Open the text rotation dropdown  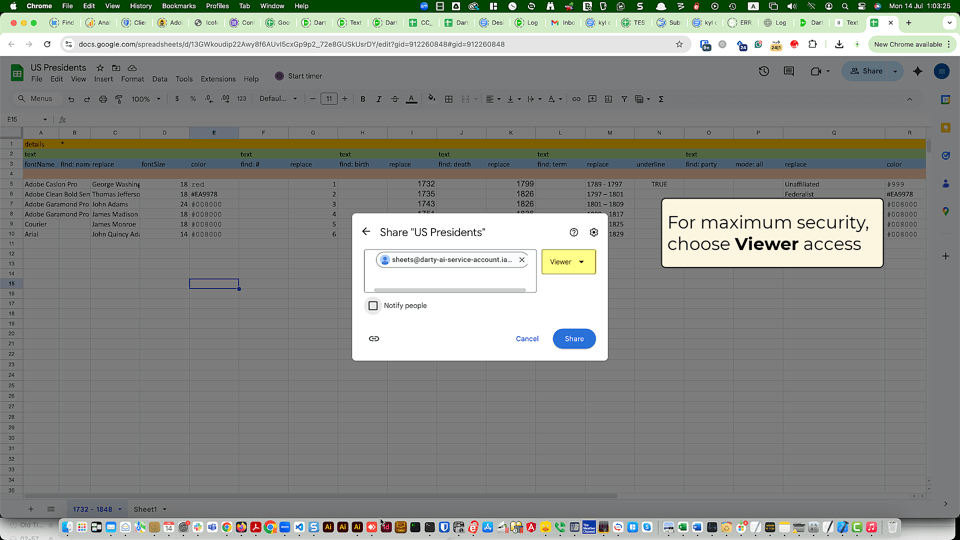pos(554,99)
